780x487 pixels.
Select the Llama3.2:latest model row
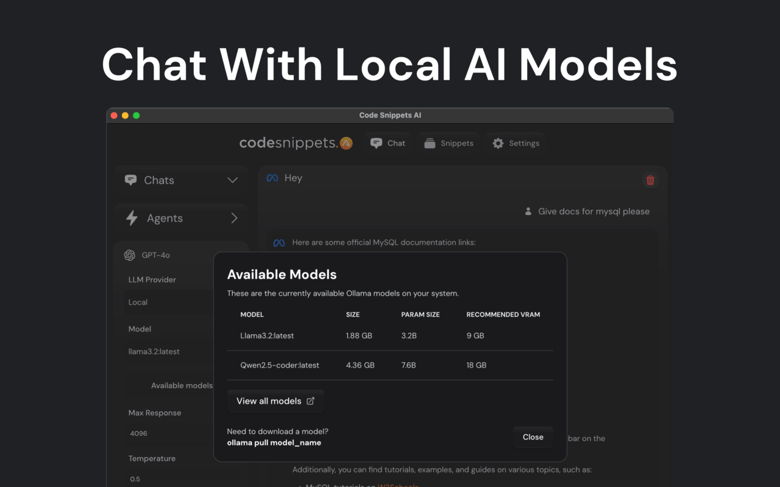(x=390, y=336)
